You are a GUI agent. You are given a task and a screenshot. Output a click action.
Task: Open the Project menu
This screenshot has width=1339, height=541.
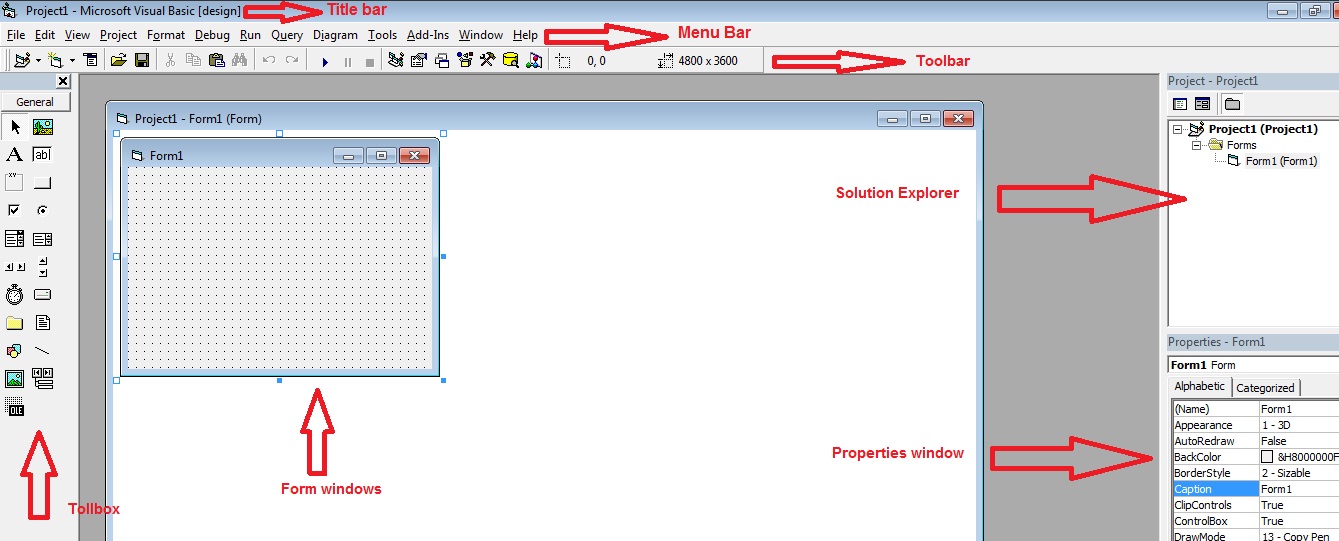tap(118, 35)
